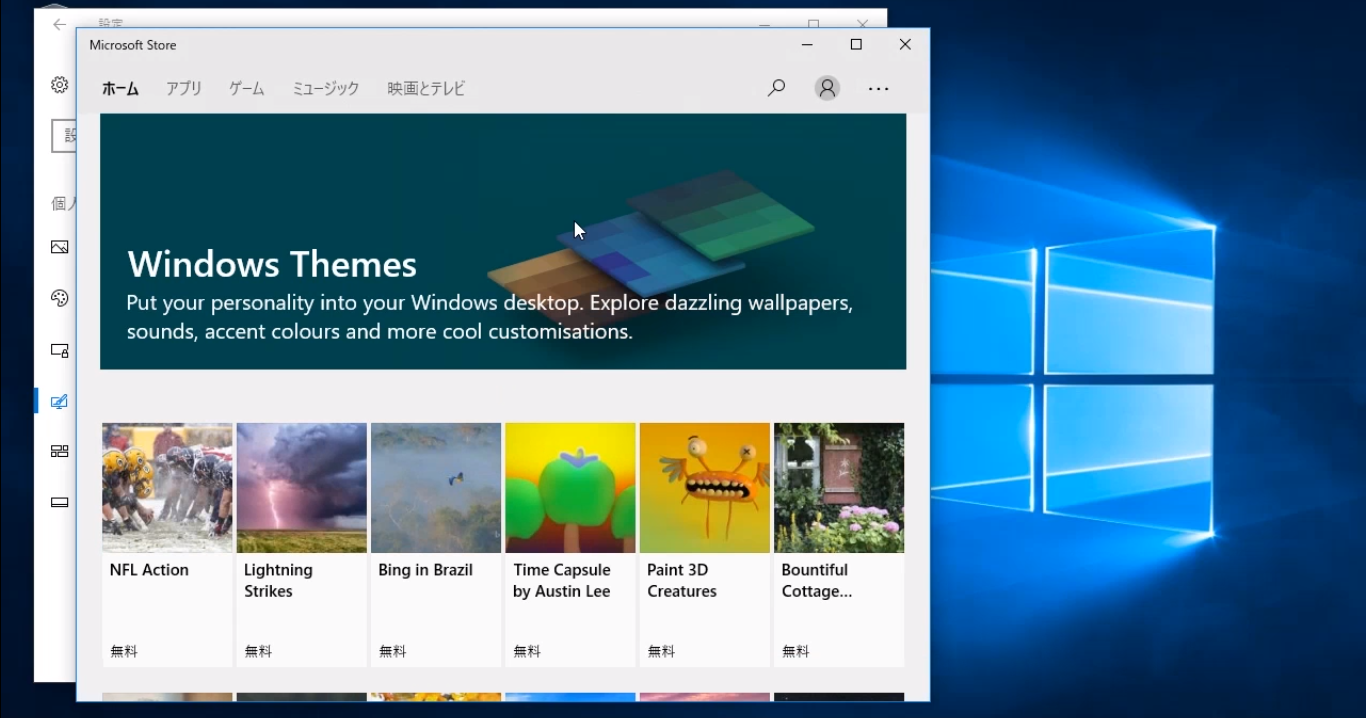Click the back arrow in Settings window
The width and height of the screenshot is (1366, 718).
[x=59, y=24]
